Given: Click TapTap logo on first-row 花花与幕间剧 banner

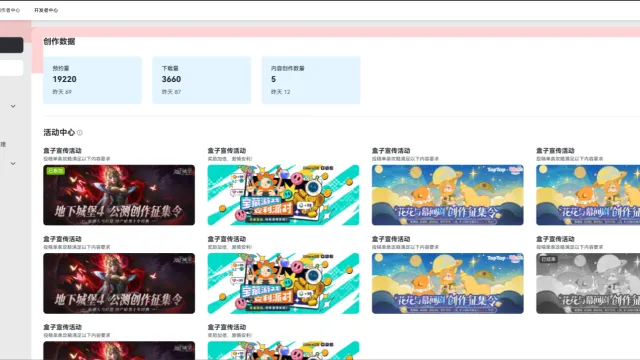Looking at the screenshot, I should 496,169.
